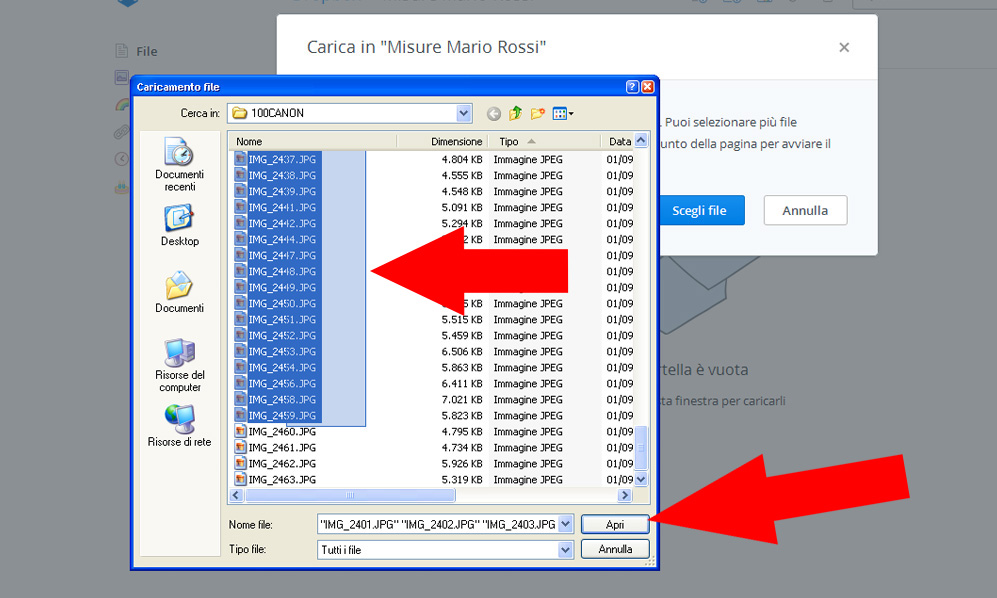The image size is (997, 598).
Task: Click the back navigation arrow icon
Action: click(494, 113)
